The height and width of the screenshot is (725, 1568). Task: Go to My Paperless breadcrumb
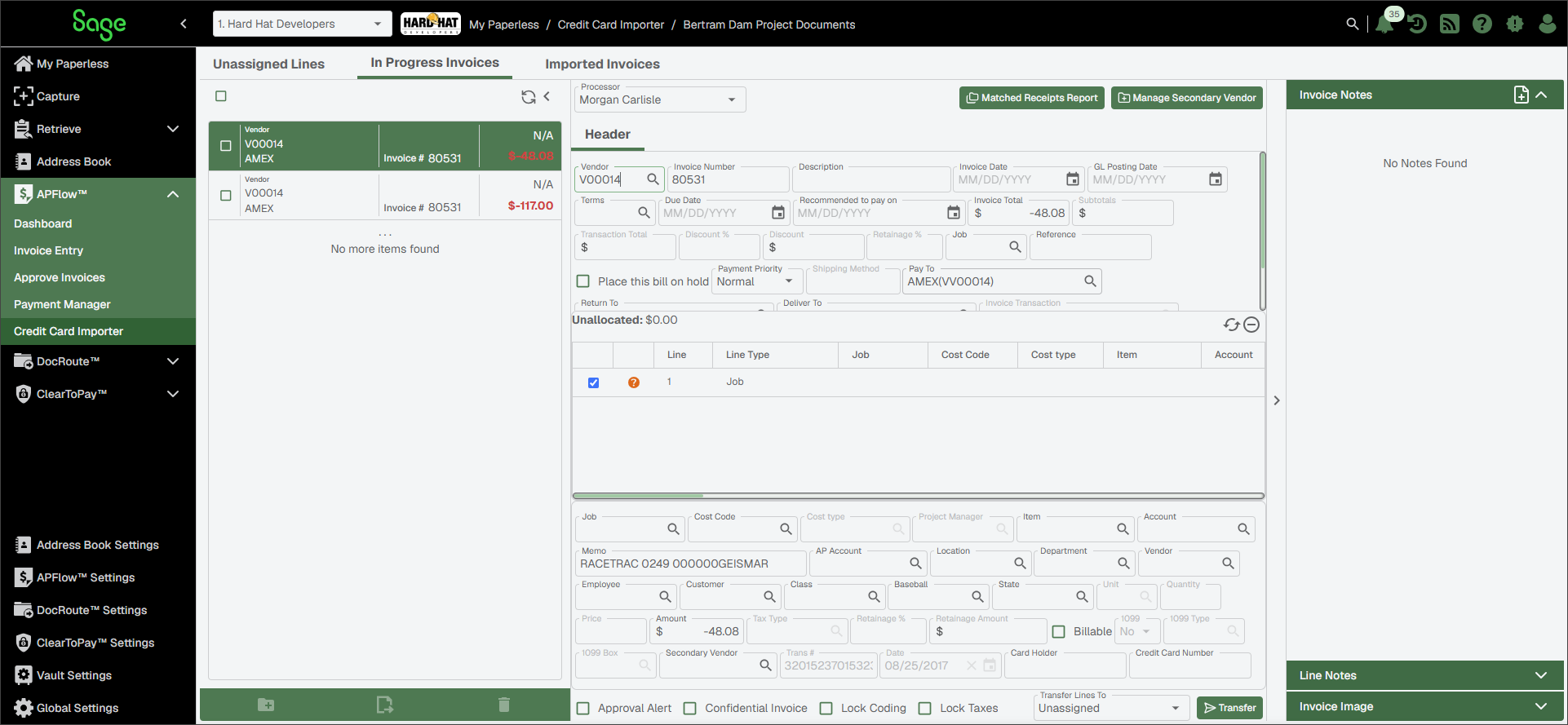504,24
